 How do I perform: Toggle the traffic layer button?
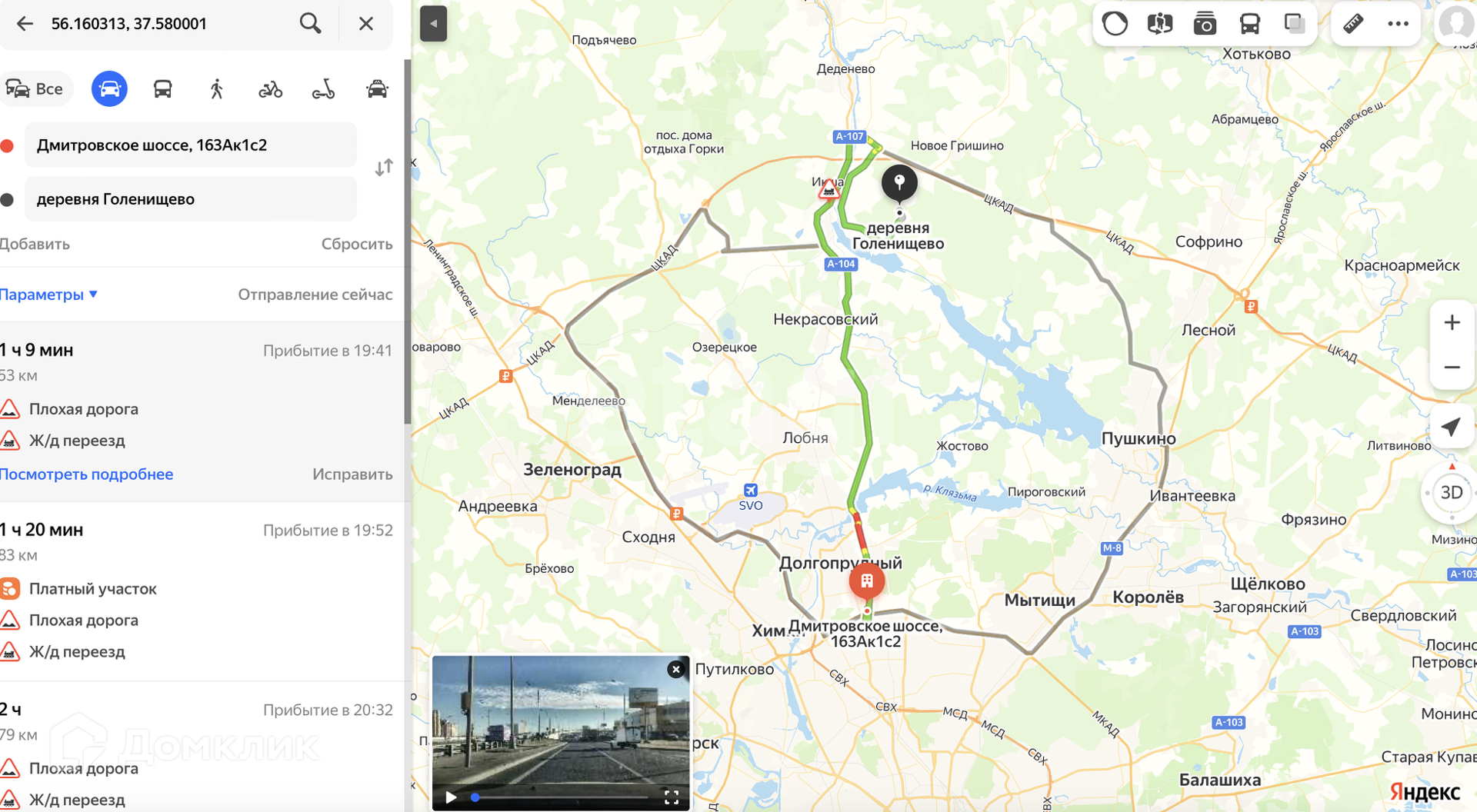(1115, 24)
